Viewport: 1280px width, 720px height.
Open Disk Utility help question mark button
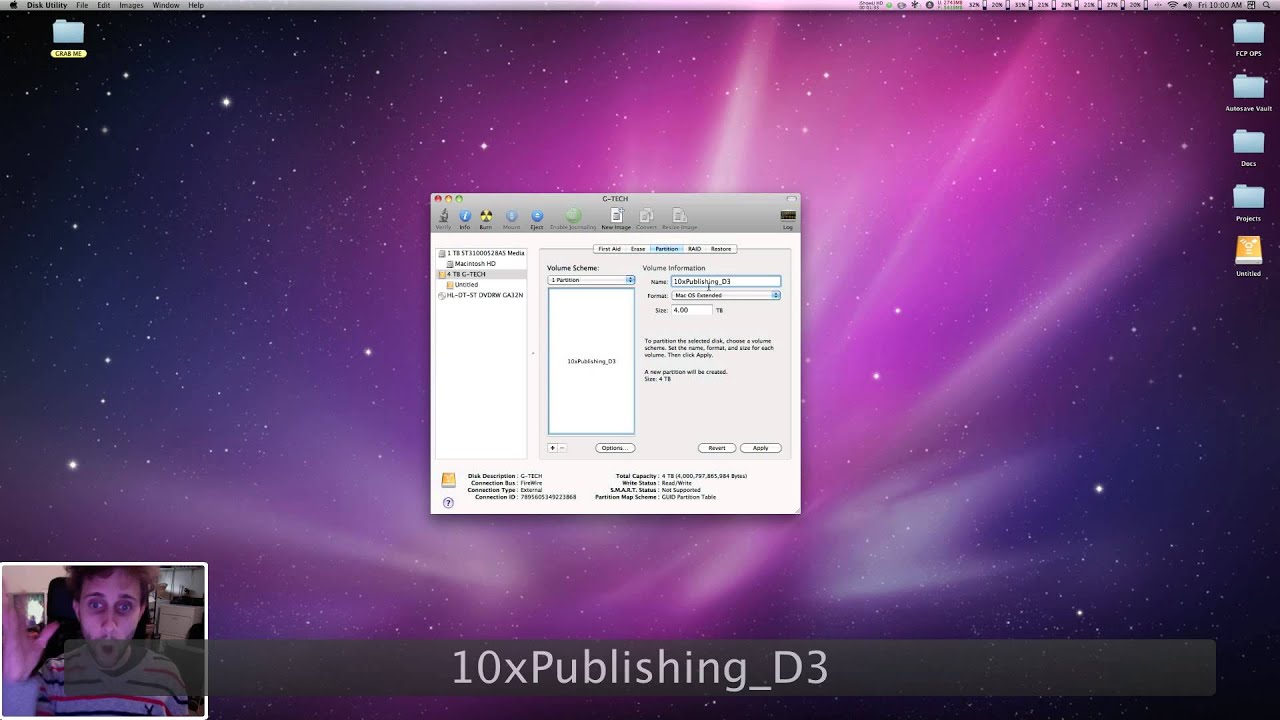click(x=448, y=502)
